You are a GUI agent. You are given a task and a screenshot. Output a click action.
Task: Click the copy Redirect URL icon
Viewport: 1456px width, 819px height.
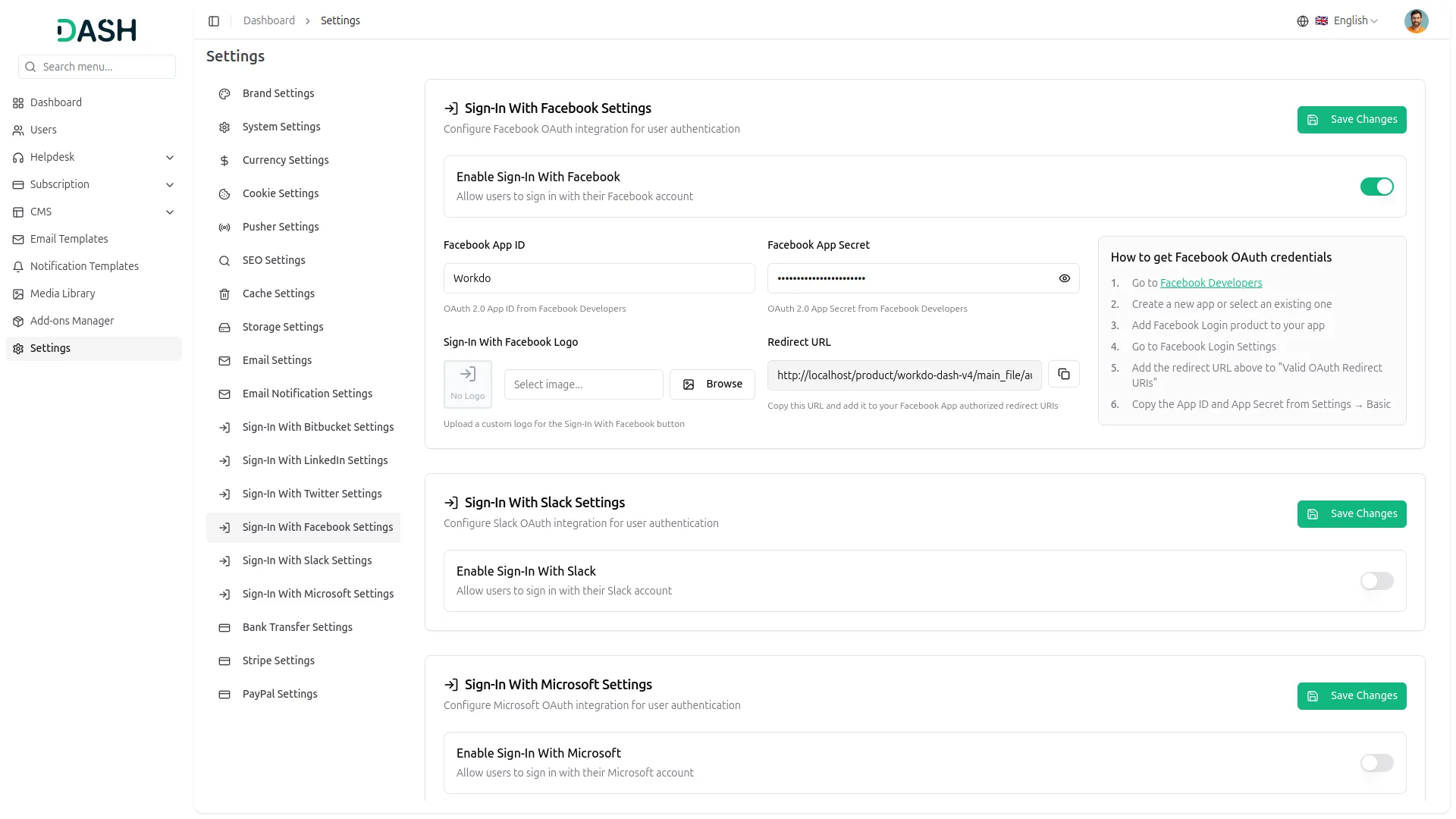click(x=1064, y=375)
